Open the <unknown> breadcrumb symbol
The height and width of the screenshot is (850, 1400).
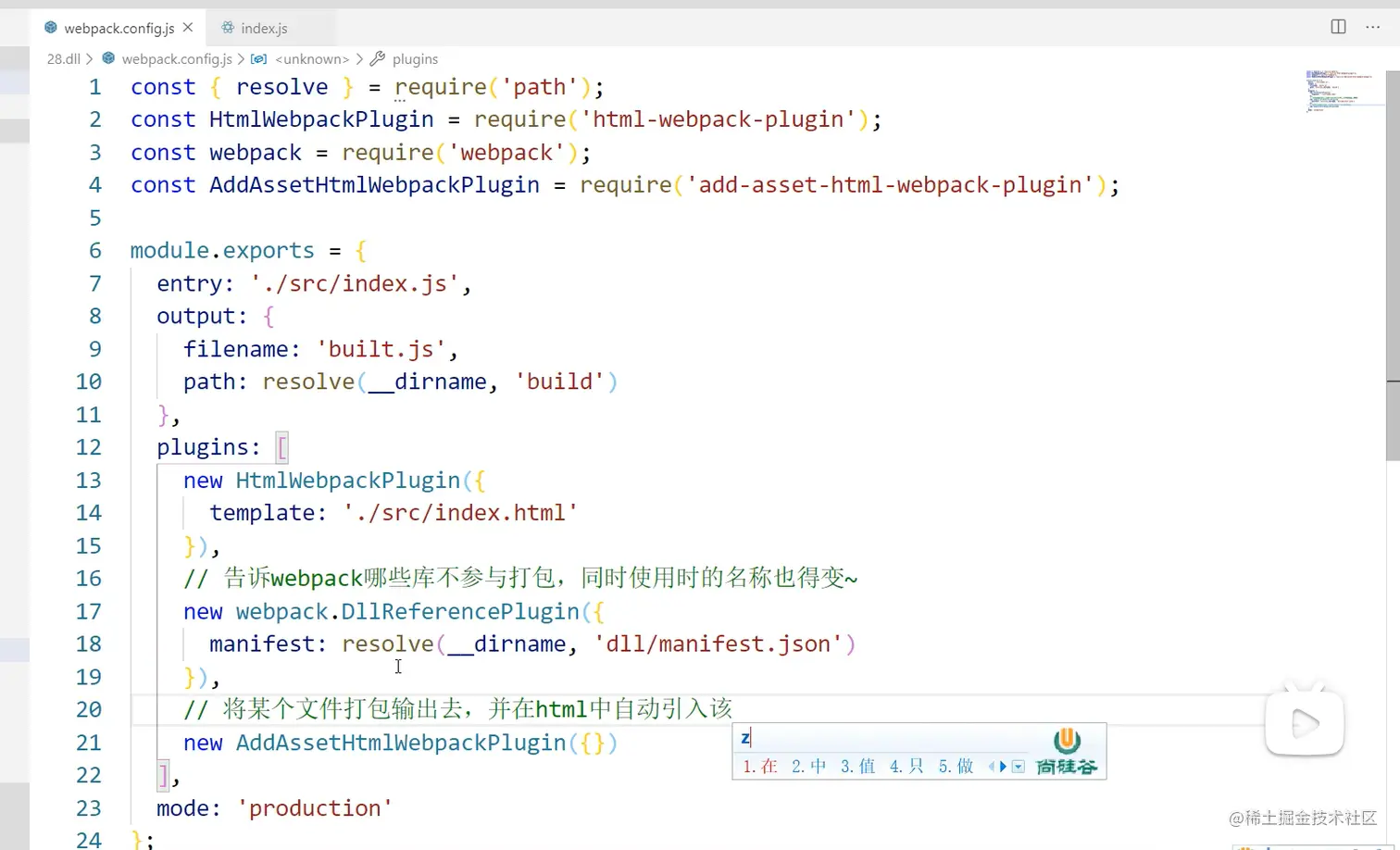[x=312, y=58]
